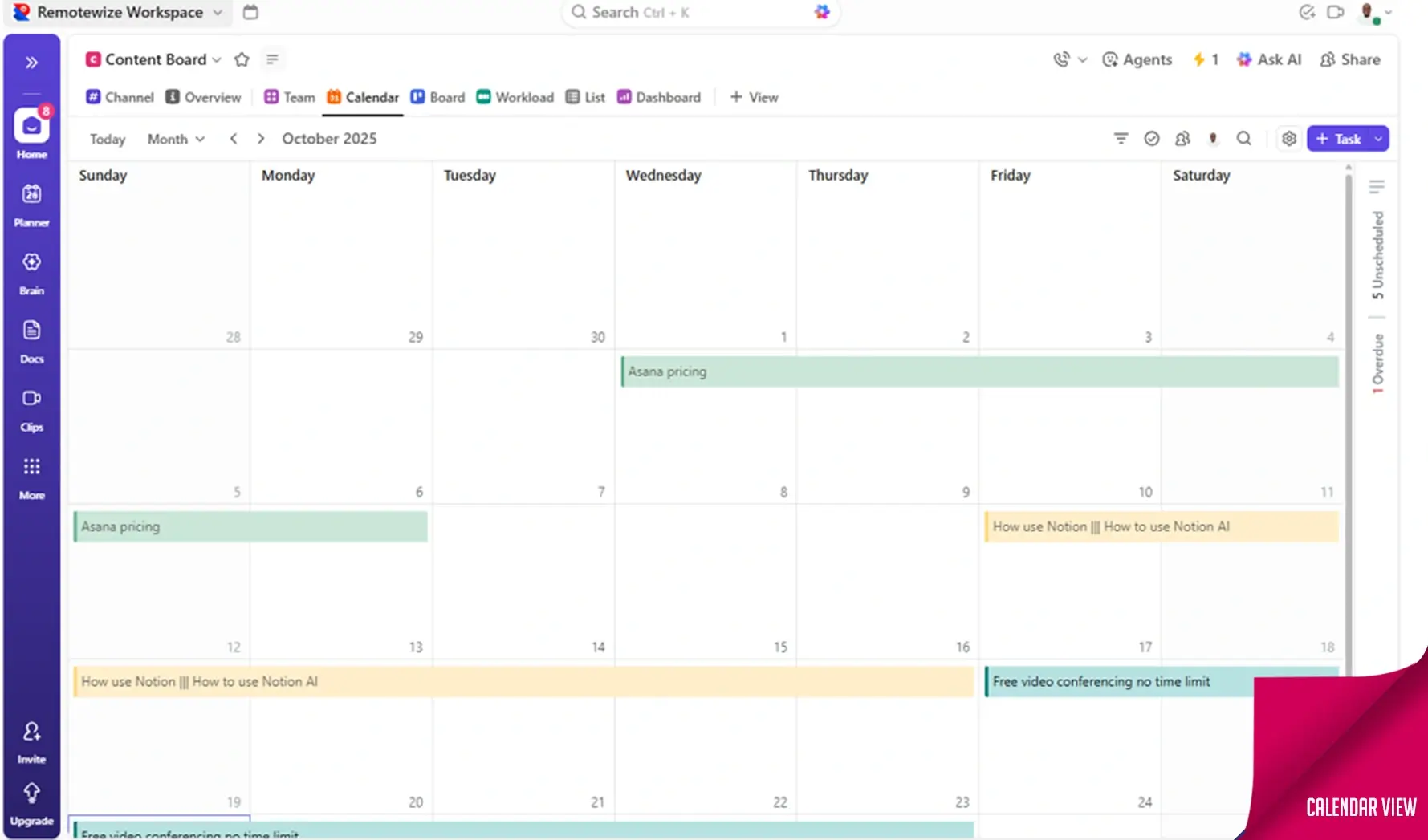
Task: Click the Share button
Action: 1350,59
